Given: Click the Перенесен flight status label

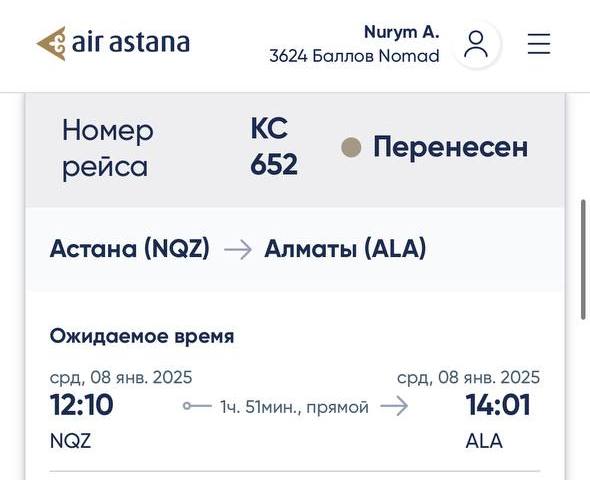Looking at the screenshot, I should 450,147.
